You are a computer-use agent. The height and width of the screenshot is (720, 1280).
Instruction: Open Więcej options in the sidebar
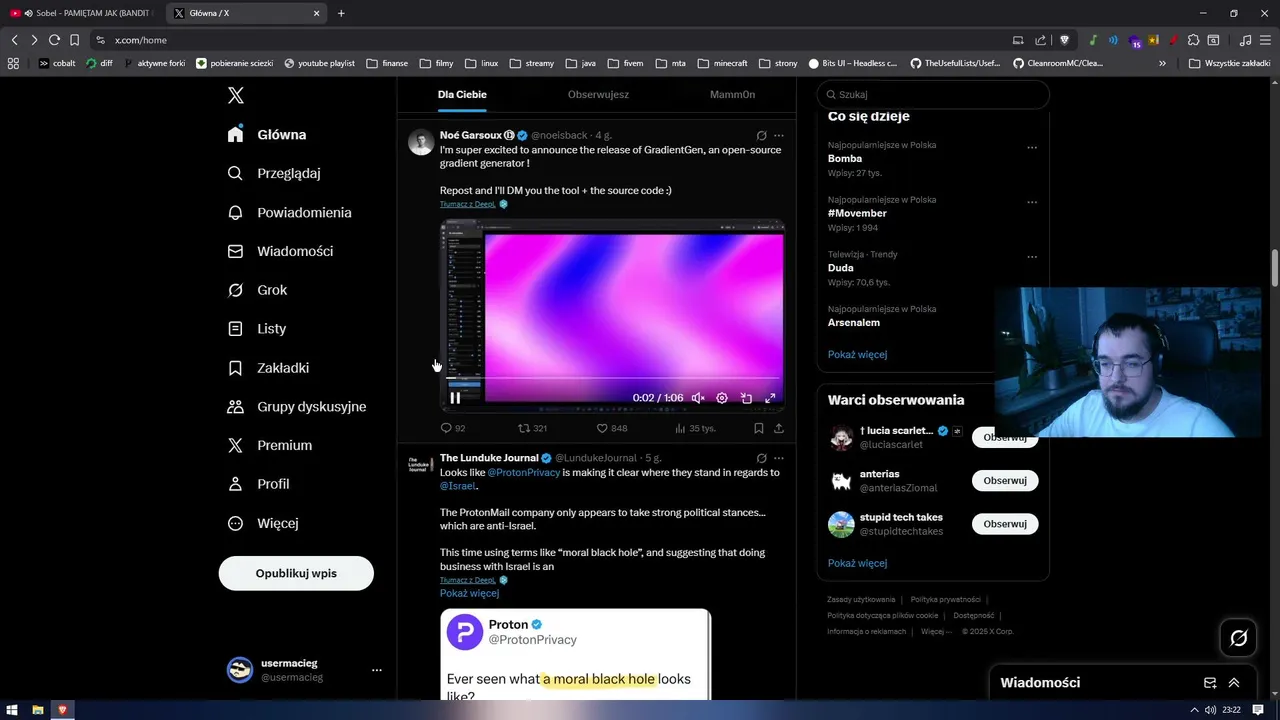pyautogui.click(x=262, y=523)
